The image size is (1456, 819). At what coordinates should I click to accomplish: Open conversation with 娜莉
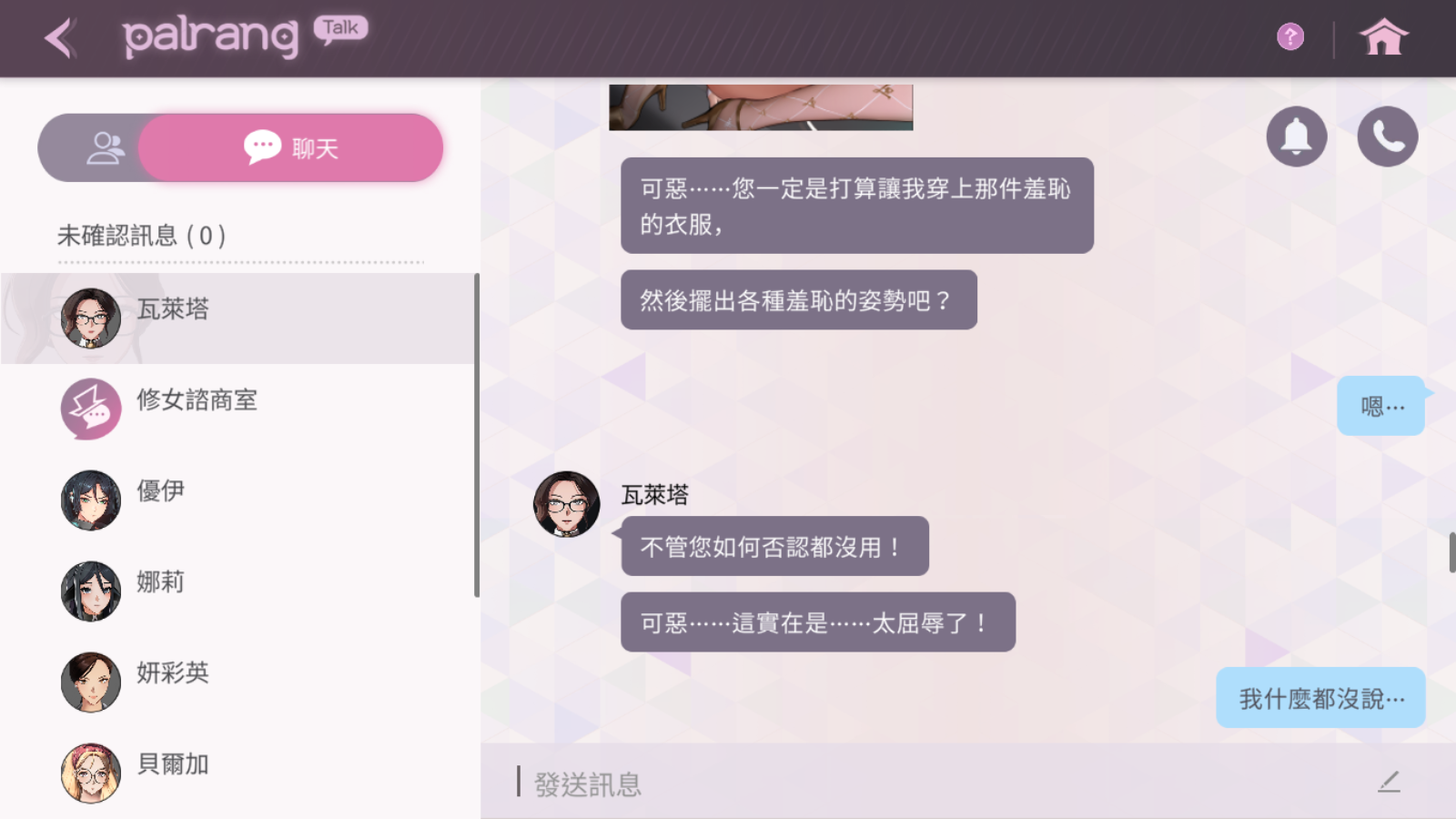point(238,591)
